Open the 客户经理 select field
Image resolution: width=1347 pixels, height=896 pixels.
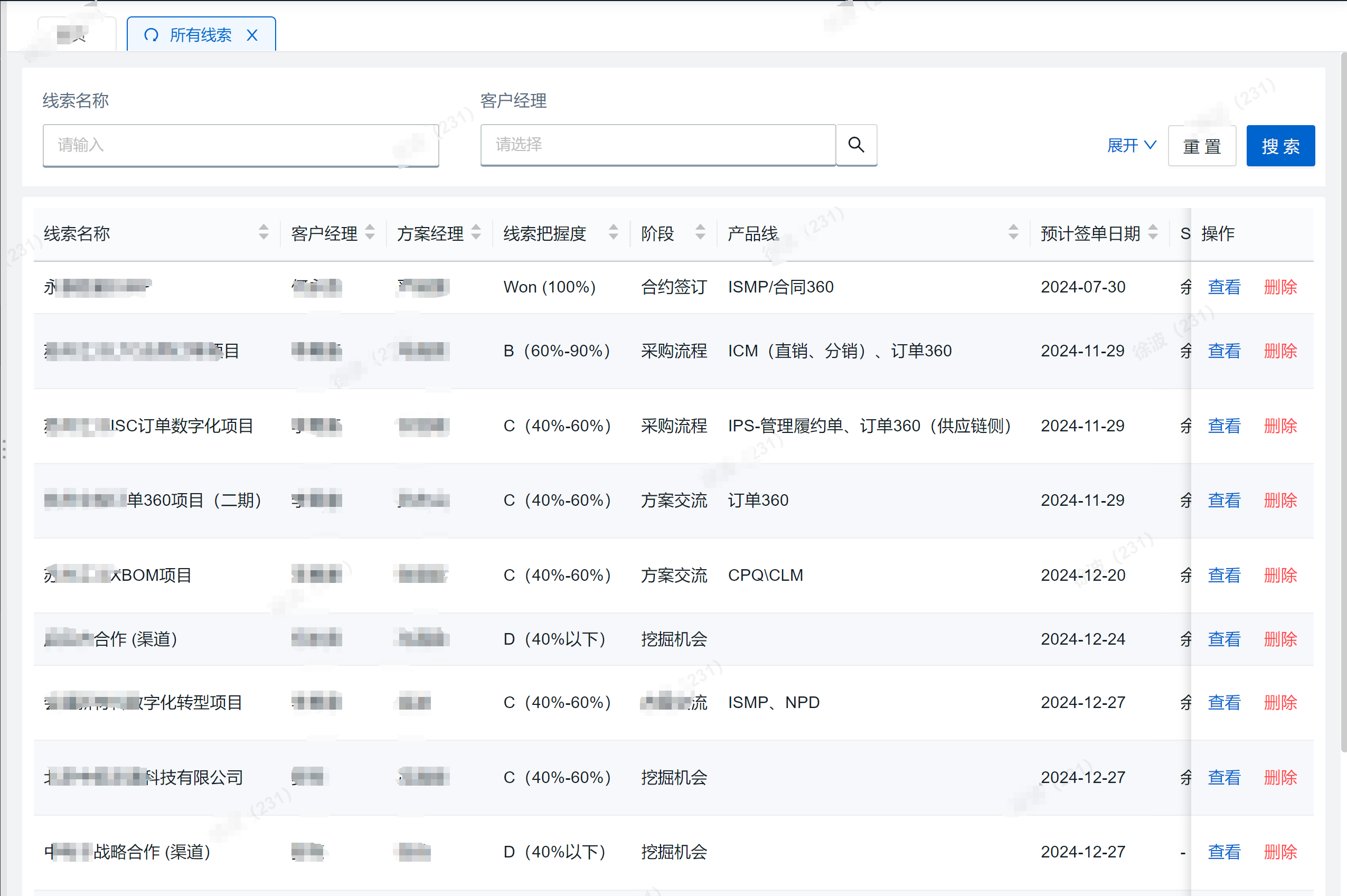click(x=658, y=145)
